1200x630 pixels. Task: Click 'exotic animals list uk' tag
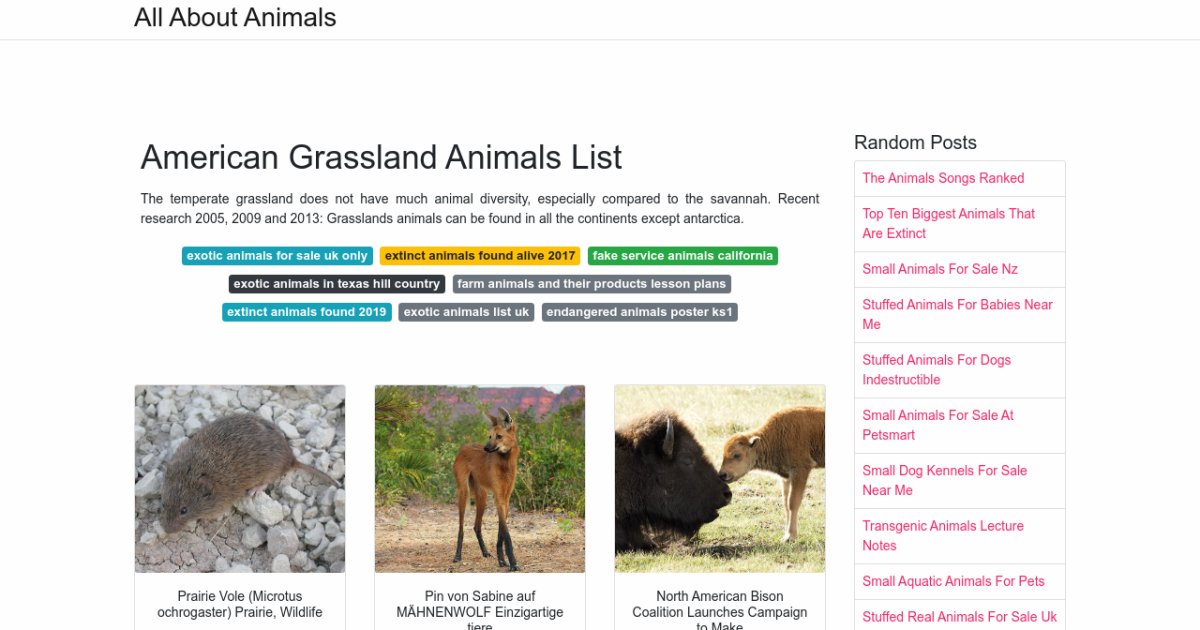coord(466,312)
